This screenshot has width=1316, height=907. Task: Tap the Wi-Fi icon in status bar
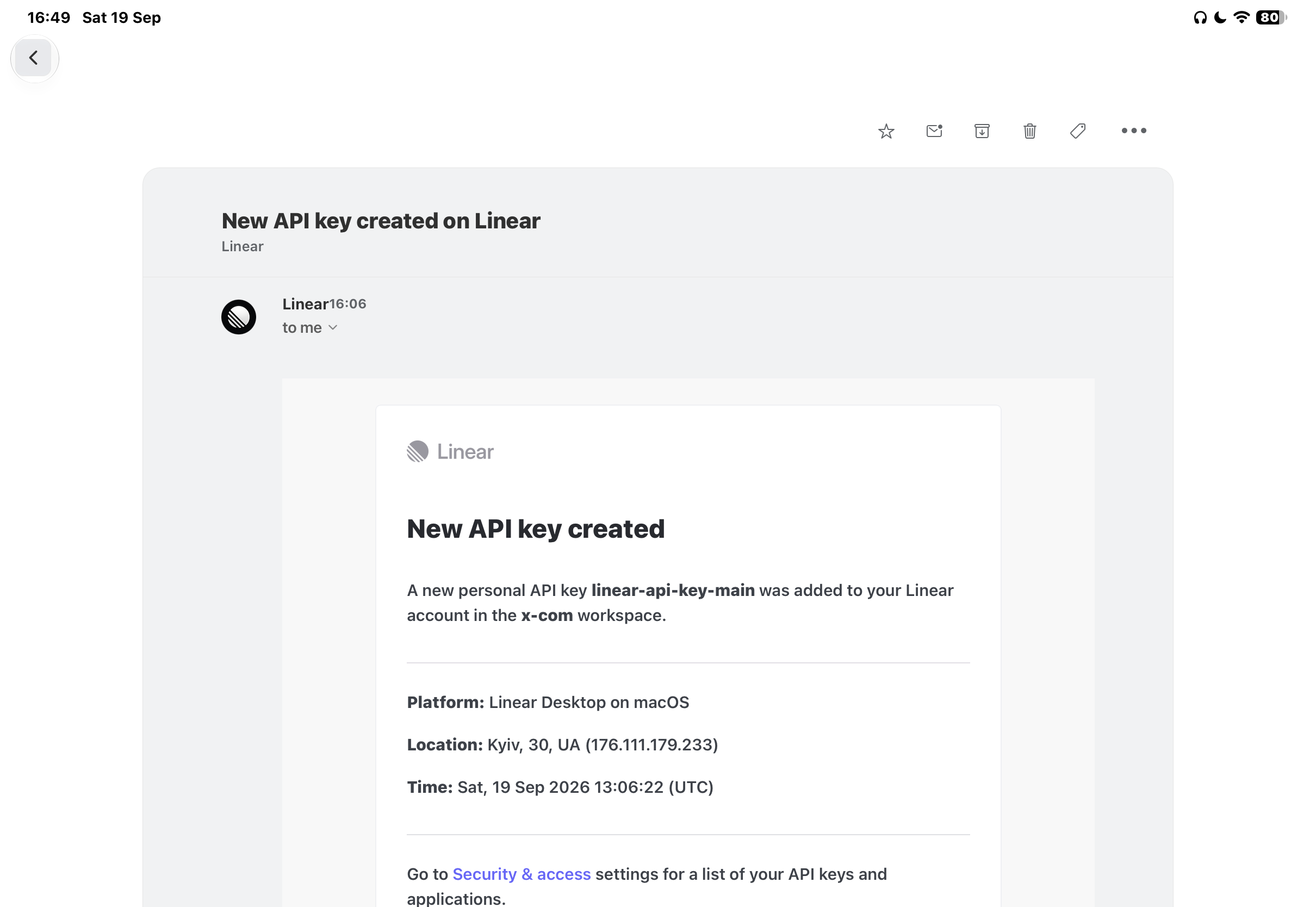click(x=1241, y=17)
